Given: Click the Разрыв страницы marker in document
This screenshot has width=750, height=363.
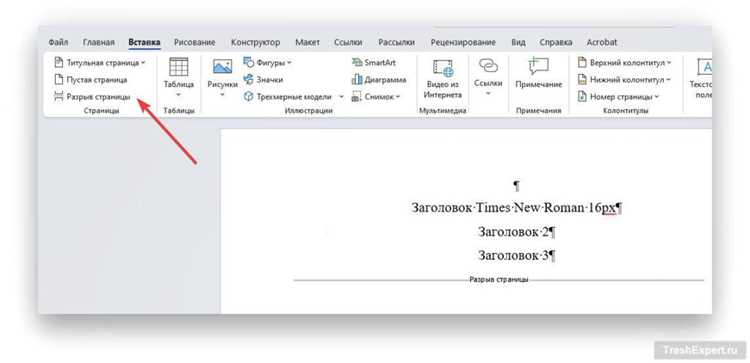Looking at the screenshot, I should 498,279.
